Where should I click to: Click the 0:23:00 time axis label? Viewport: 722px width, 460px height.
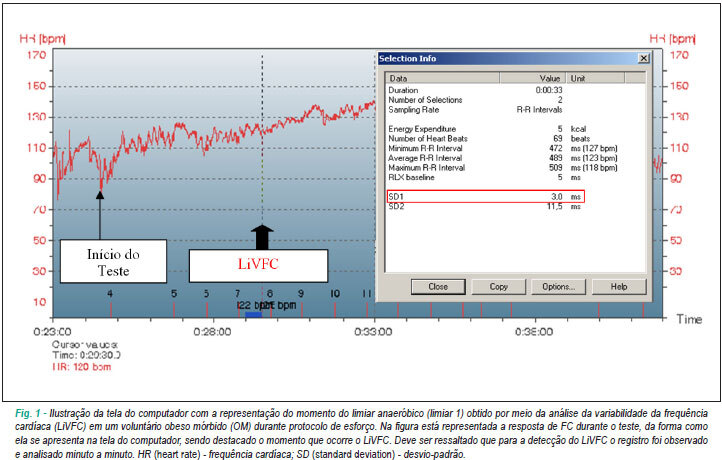point(52,332)
